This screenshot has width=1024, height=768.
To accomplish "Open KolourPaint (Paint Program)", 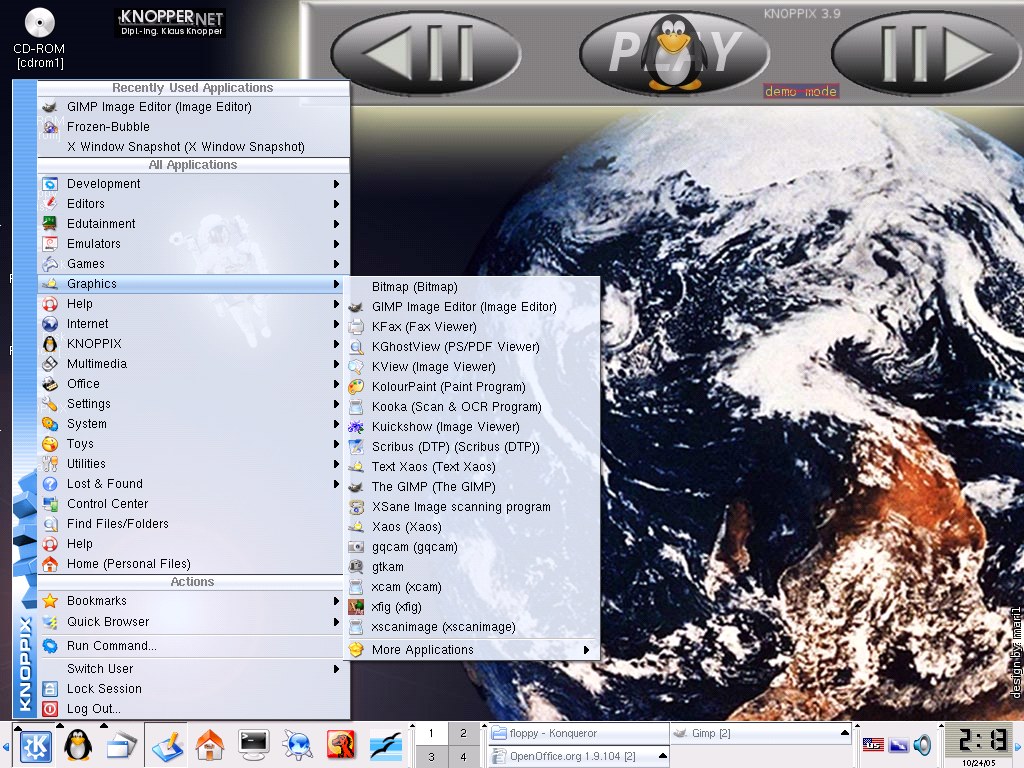I will tap(448, 387).
